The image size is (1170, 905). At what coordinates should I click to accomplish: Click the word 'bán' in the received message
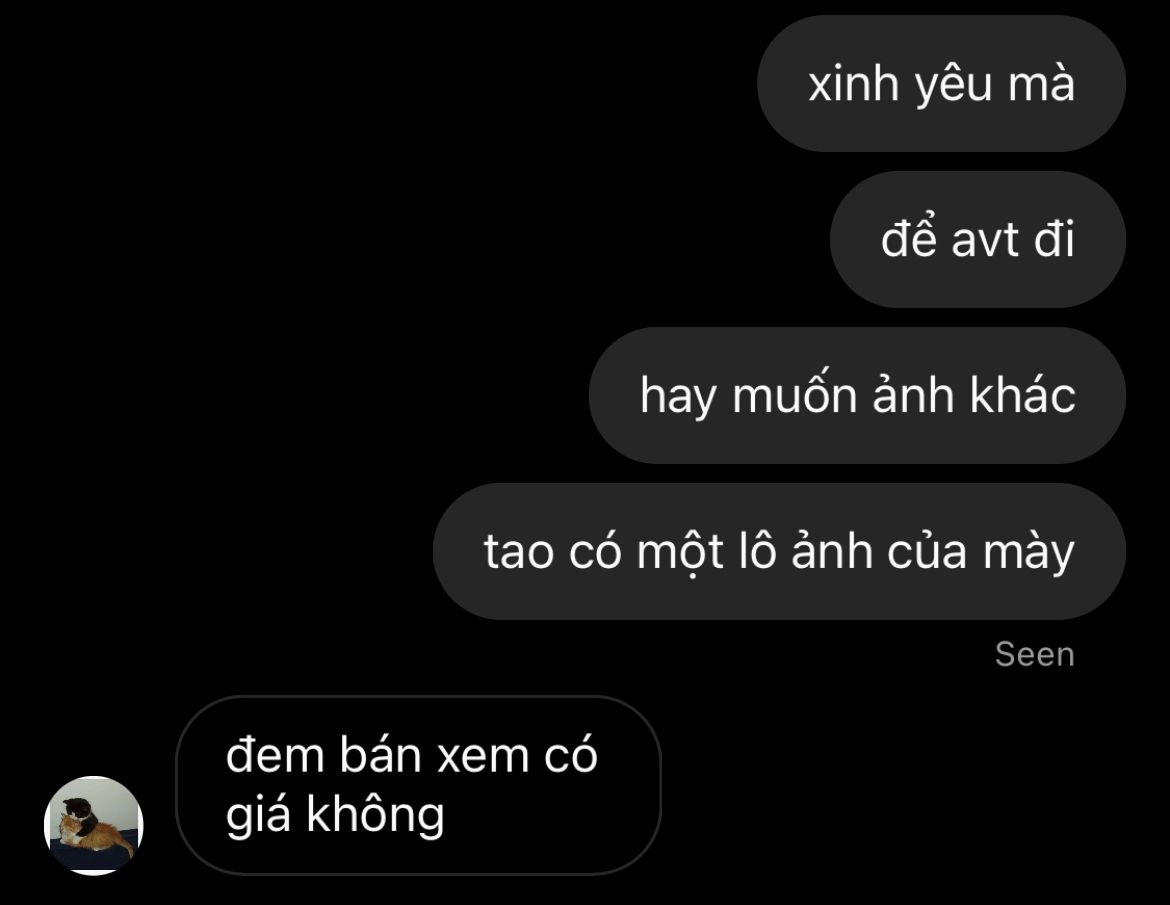tap(381, 754)
